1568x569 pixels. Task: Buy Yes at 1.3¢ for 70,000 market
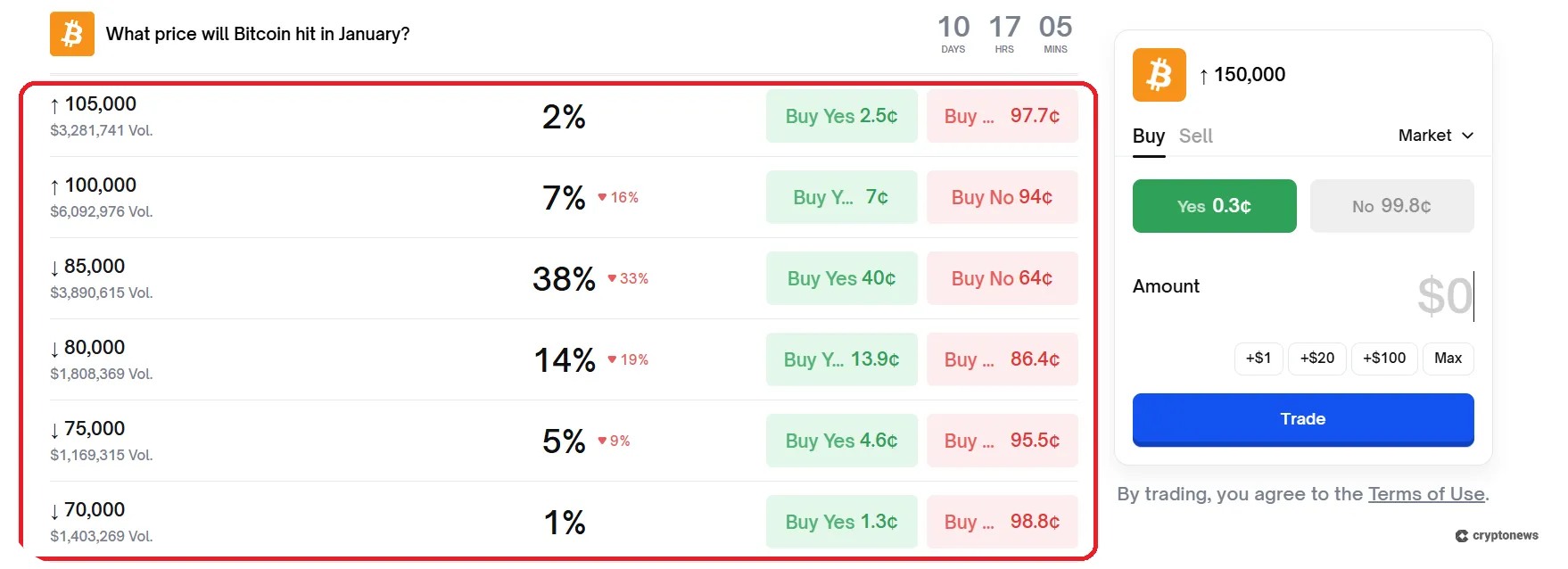841,522
